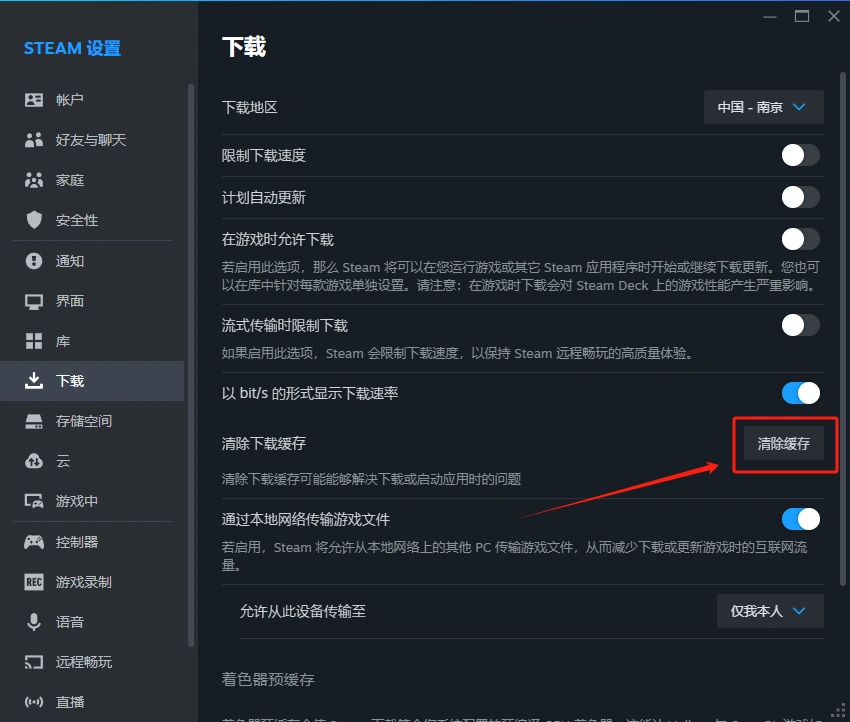Select the 帐户 (Account) sidebar icon
Image resolution: width=850 pixels, height=722 pixels.
32,99
